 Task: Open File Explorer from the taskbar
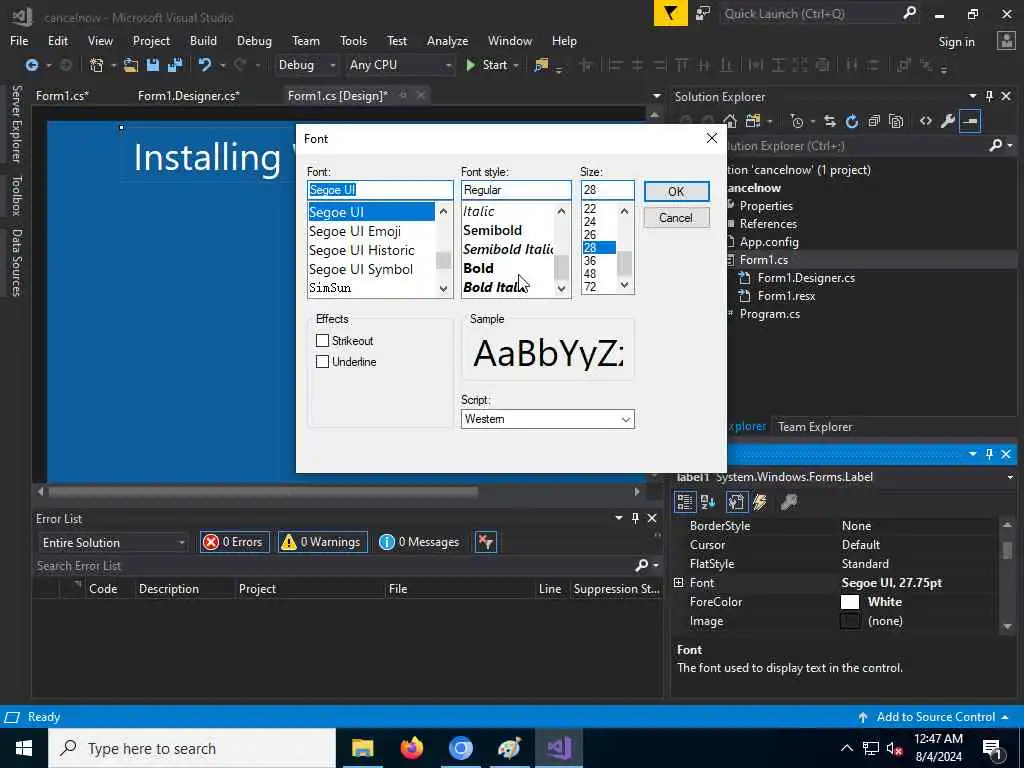pos(362,748)
